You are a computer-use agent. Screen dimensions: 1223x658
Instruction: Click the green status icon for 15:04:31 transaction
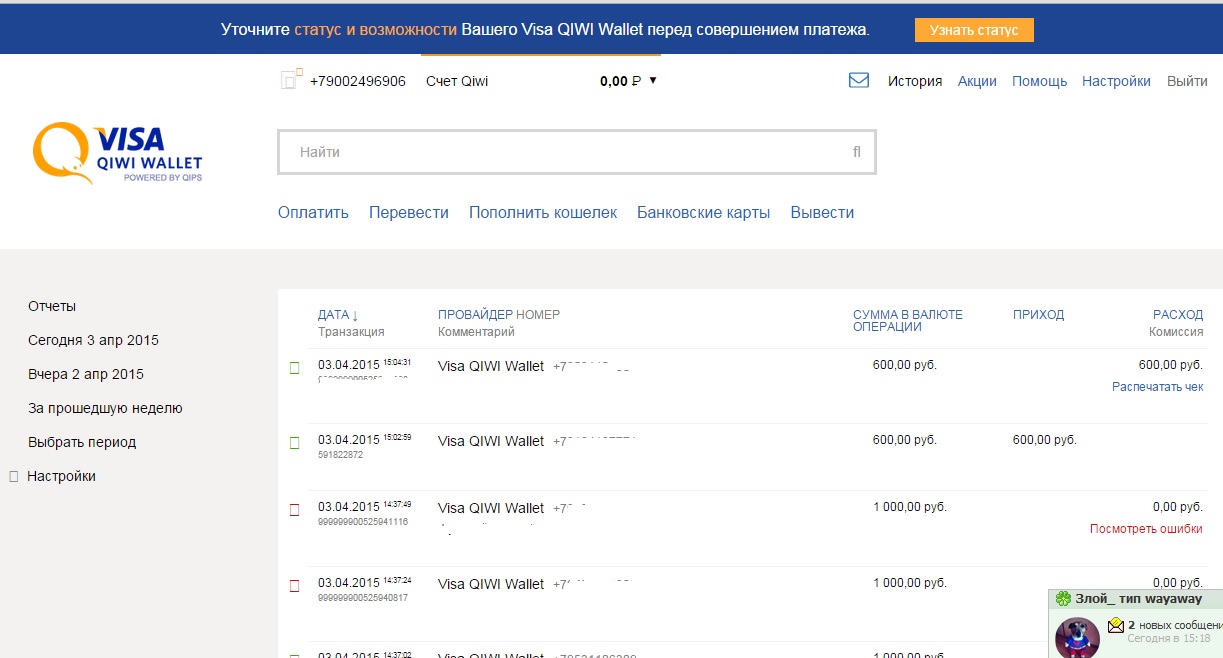[x=295, y=369]
